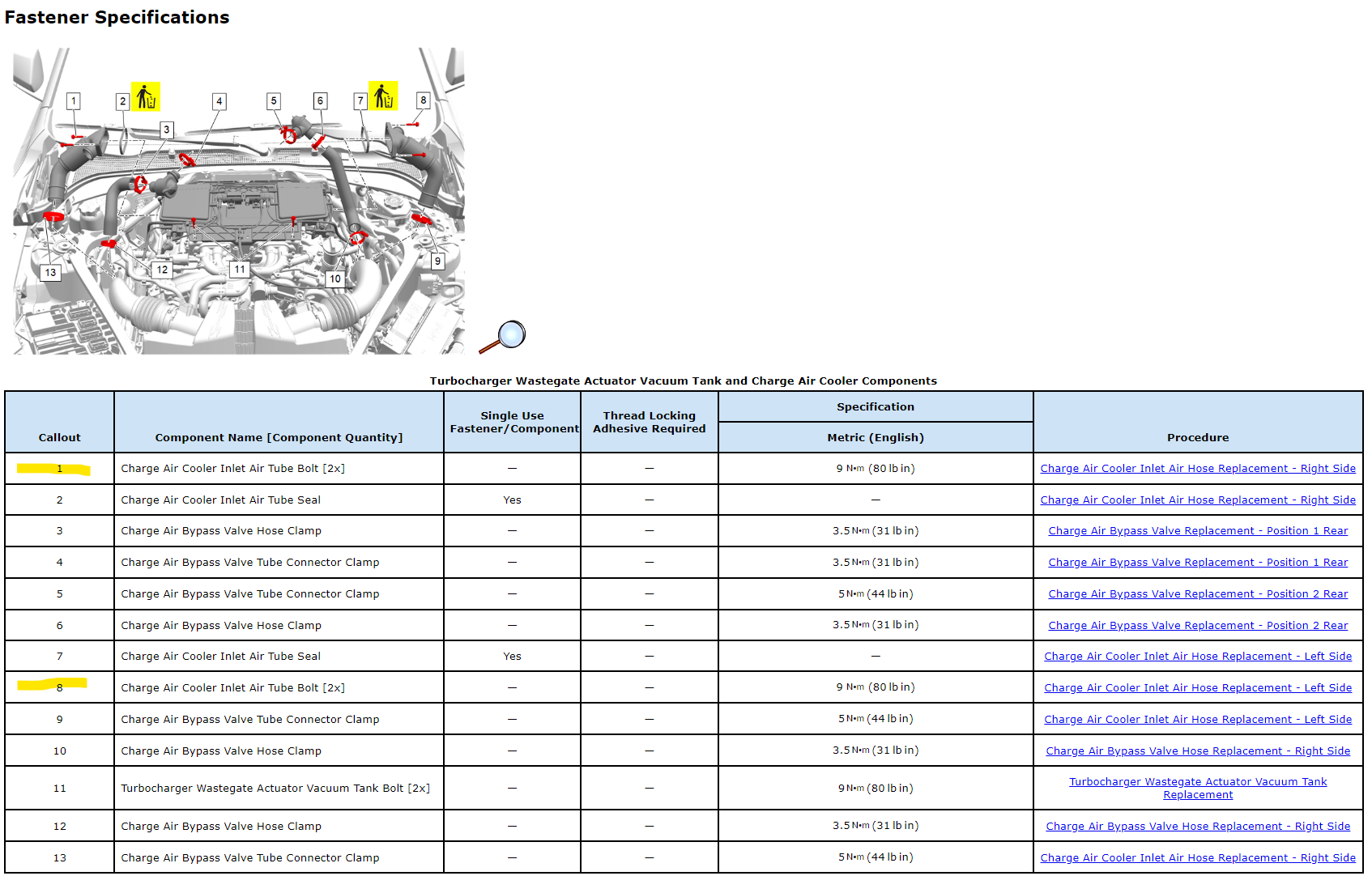This screenshot has width=1372, height=876.
Task: Click the yellow discard icon beside callout 2
Action: coord(145,97)
